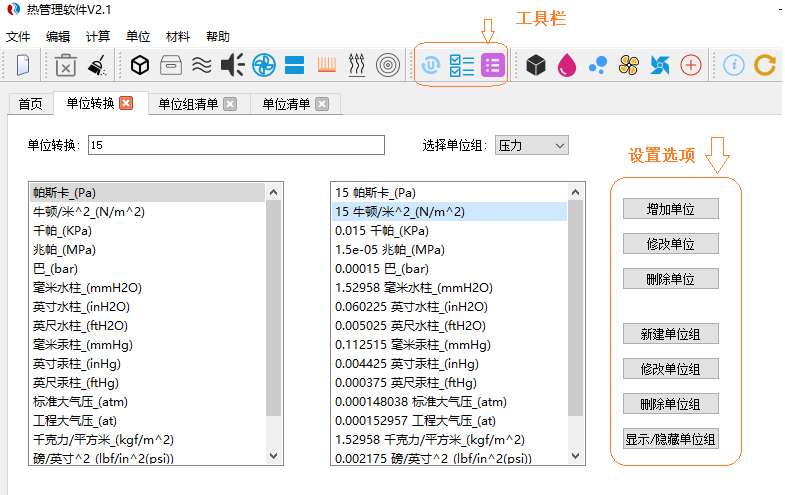
Task: Click the red circled plus icon
Action: tap(691, 65)
